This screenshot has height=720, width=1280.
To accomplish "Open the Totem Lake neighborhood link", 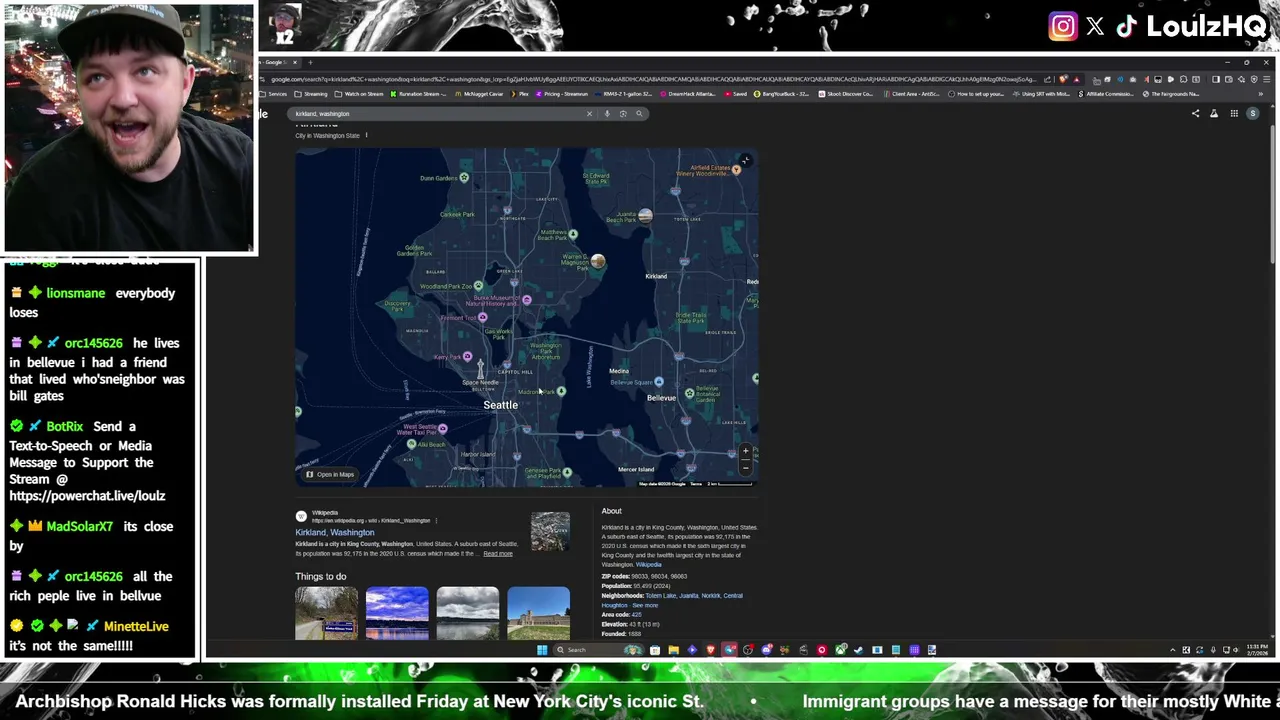I will point(661,595).
